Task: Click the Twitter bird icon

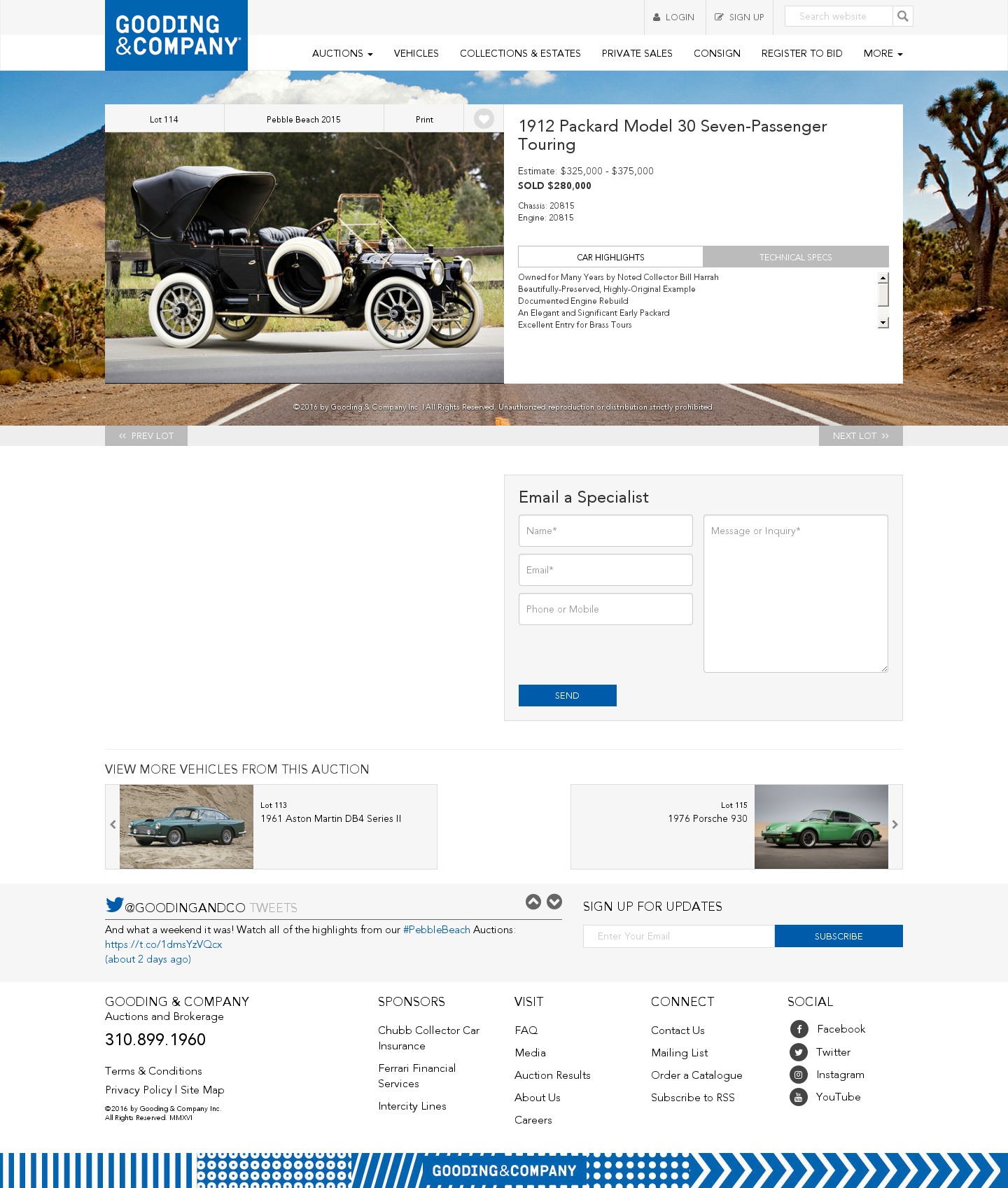Action: [114, 904]
